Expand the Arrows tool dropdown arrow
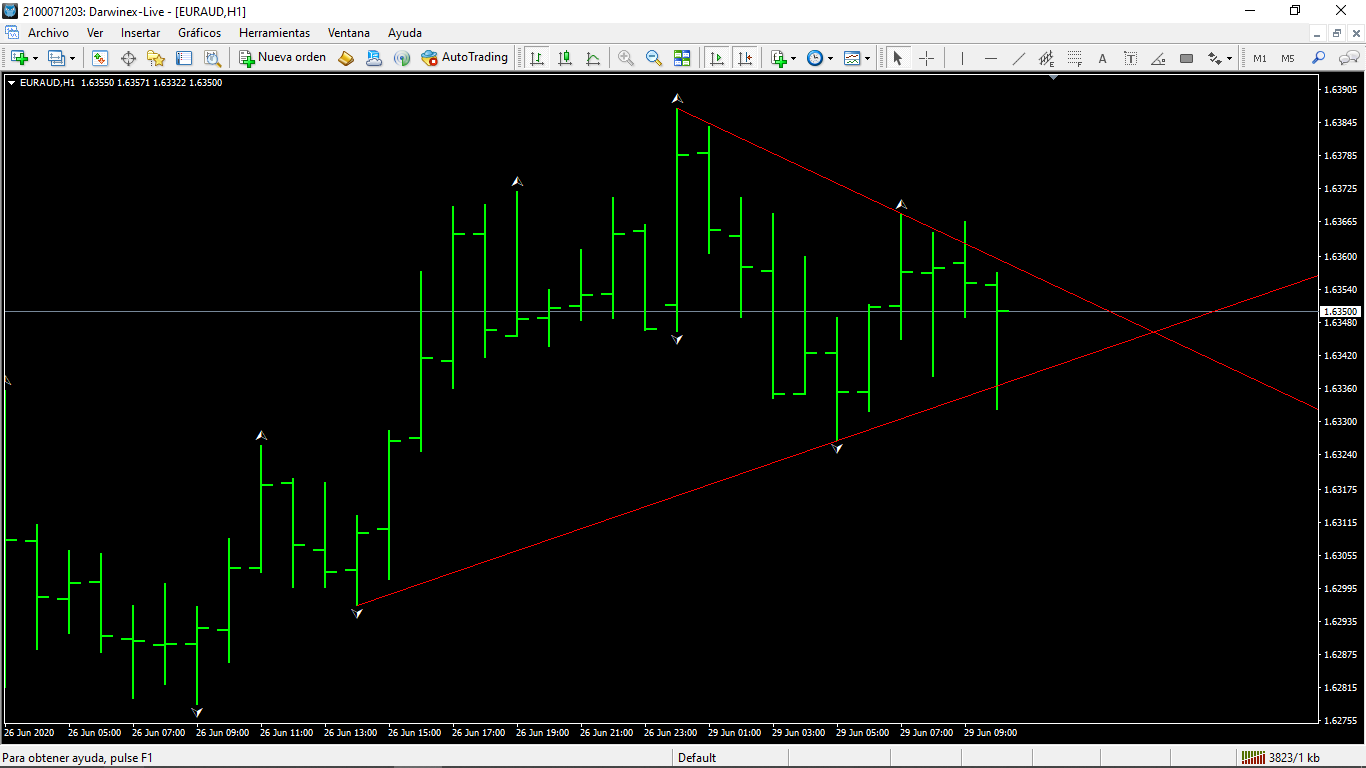 click(1230, 58)
